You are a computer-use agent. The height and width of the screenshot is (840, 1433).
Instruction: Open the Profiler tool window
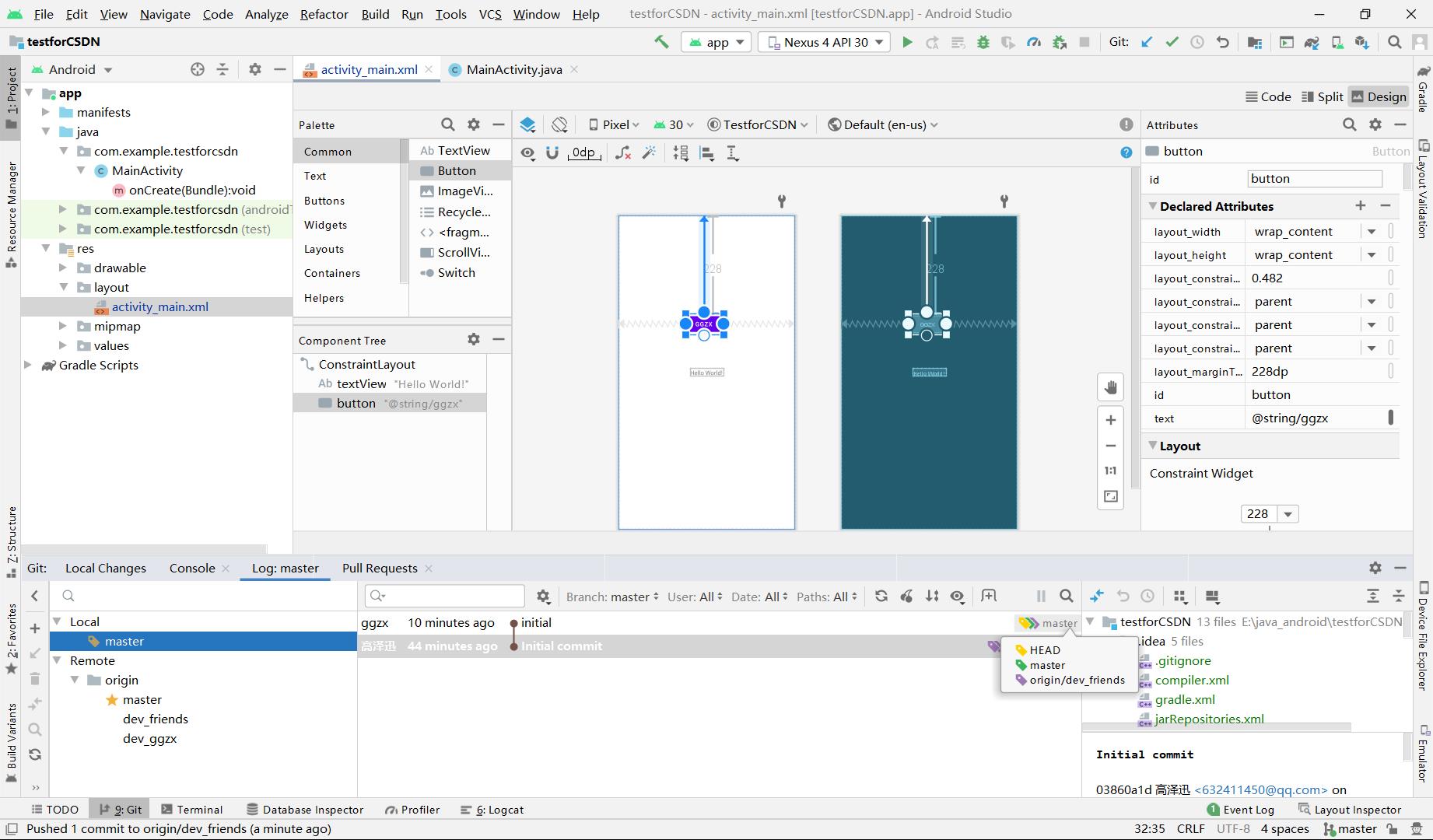(412, 809)
